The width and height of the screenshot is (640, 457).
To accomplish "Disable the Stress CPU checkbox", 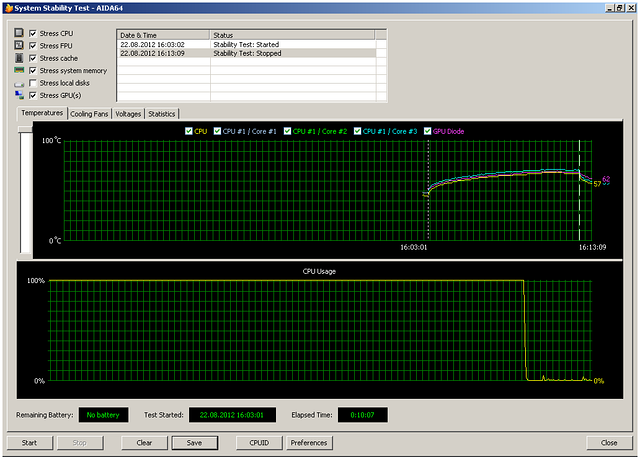I will pos(33,33).
